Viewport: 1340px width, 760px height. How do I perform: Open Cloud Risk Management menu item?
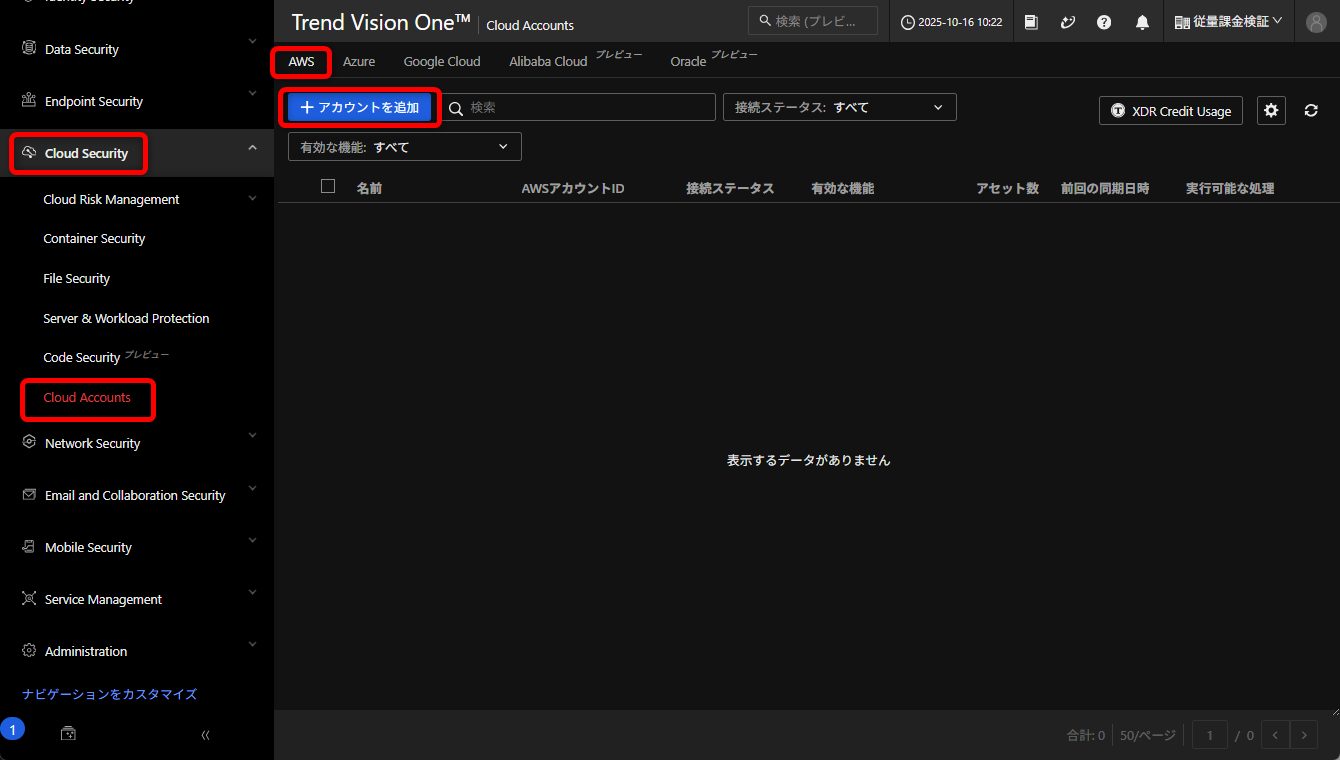pos(112,199)
